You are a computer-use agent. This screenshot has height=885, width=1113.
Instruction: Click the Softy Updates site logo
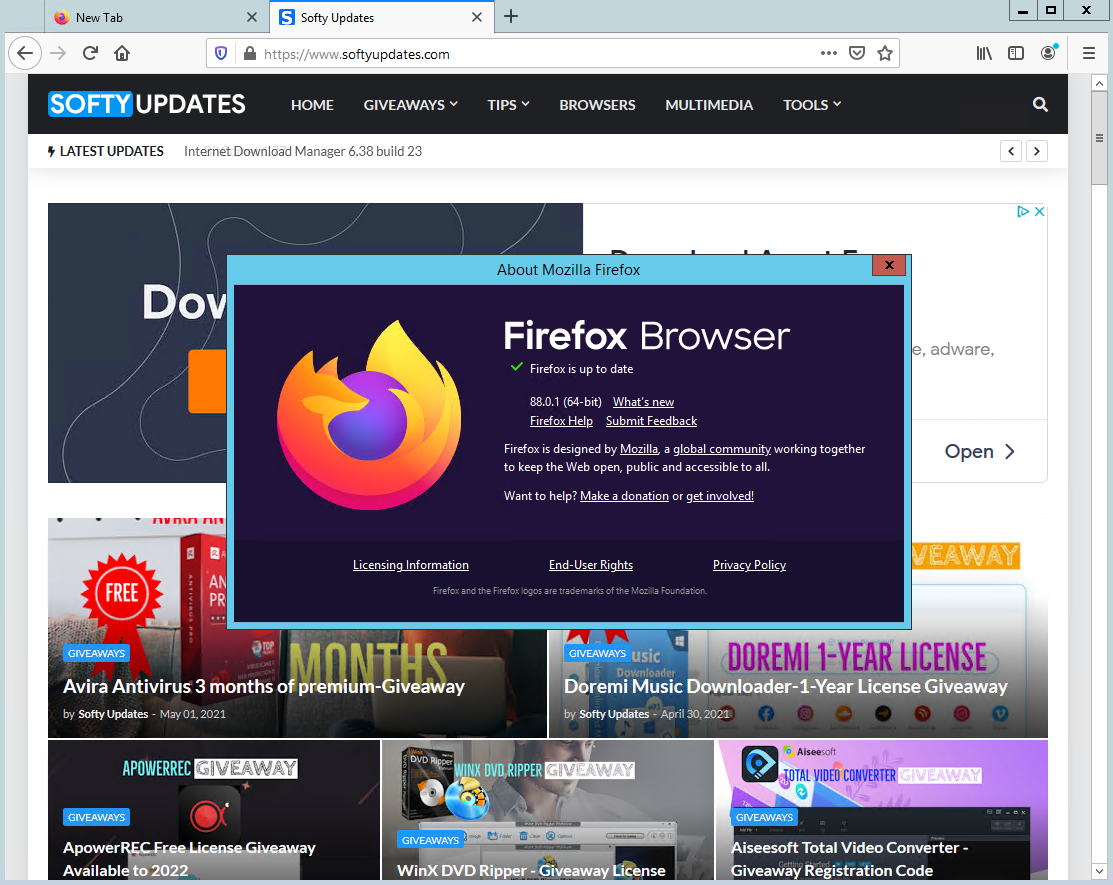(146, 104)
